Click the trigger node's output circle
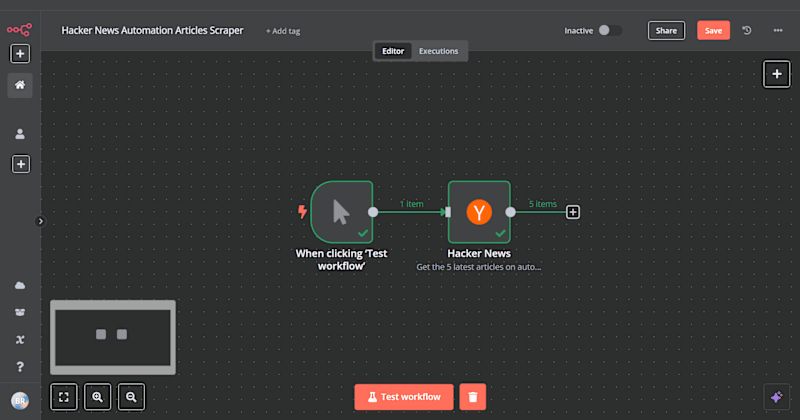The width and height of the screenshot is (800, 420). (373, 212)
